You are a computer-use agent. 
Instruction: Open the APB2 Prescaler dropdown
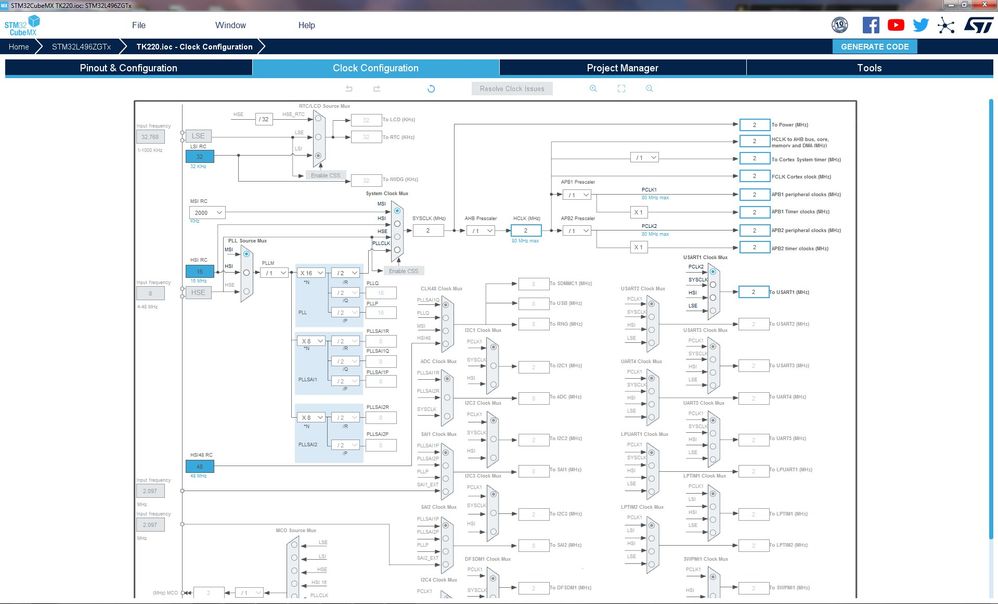[x=577, y=230]
